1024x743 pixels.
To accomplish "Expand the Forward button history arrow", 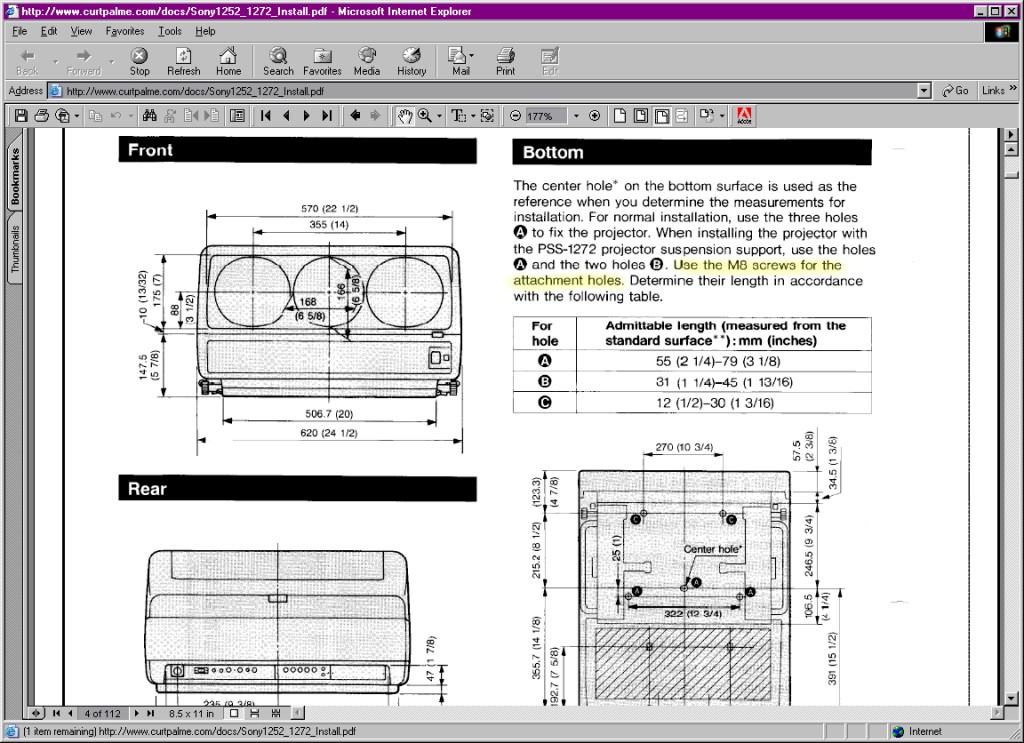I will (112, 62).
